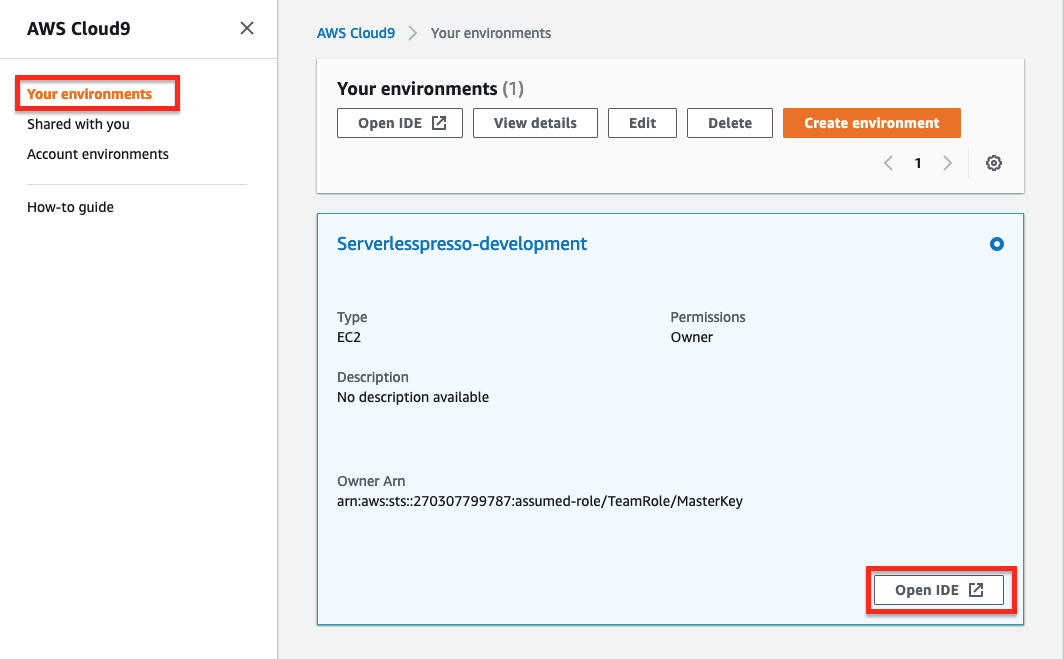Go to the previous page of environments
The height and width of the screenshot is (659, 1064).
pyautogui.click(x=888, y=163)
